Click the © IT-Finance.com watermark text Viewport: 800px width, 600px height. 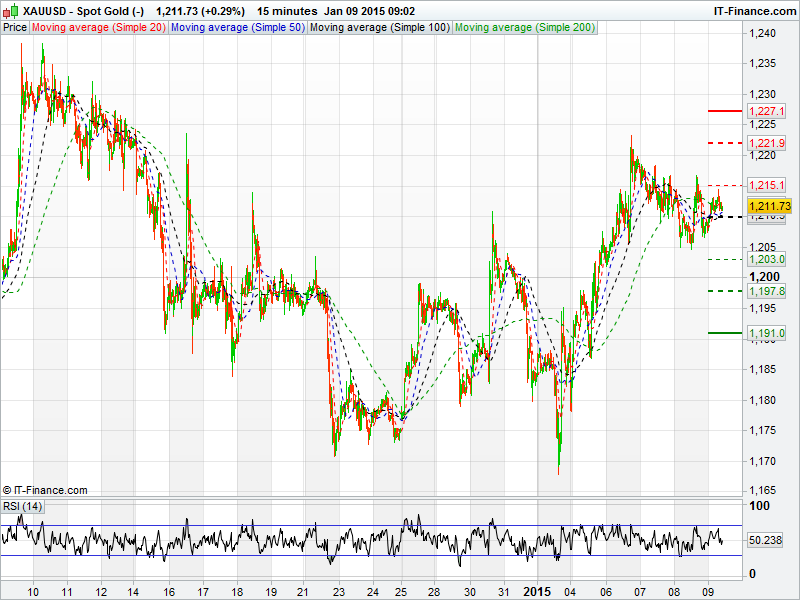pos(45,490)
